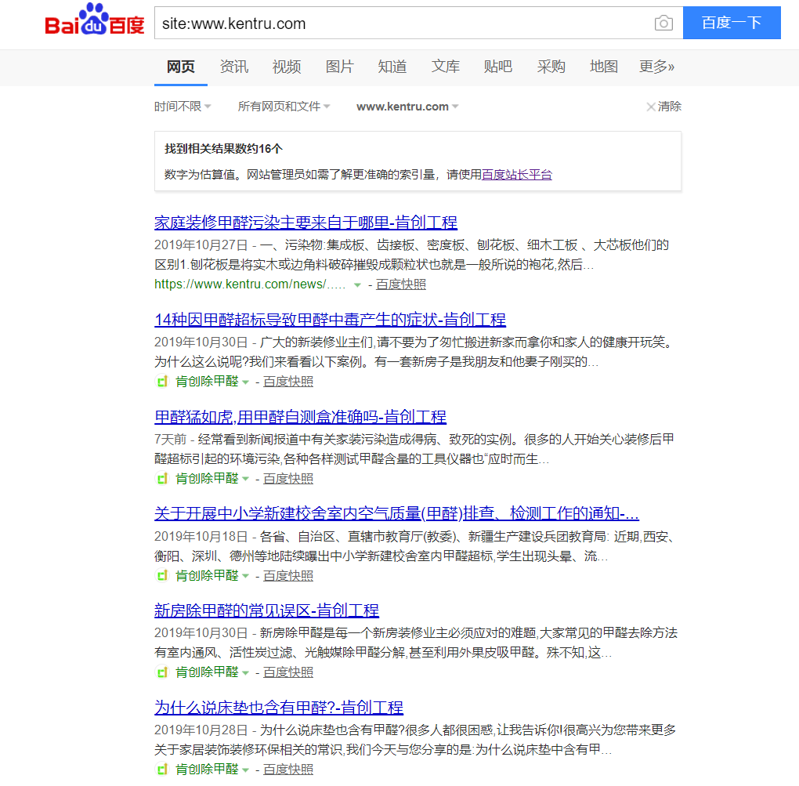Expand the 时间不限 time filter

182,107
